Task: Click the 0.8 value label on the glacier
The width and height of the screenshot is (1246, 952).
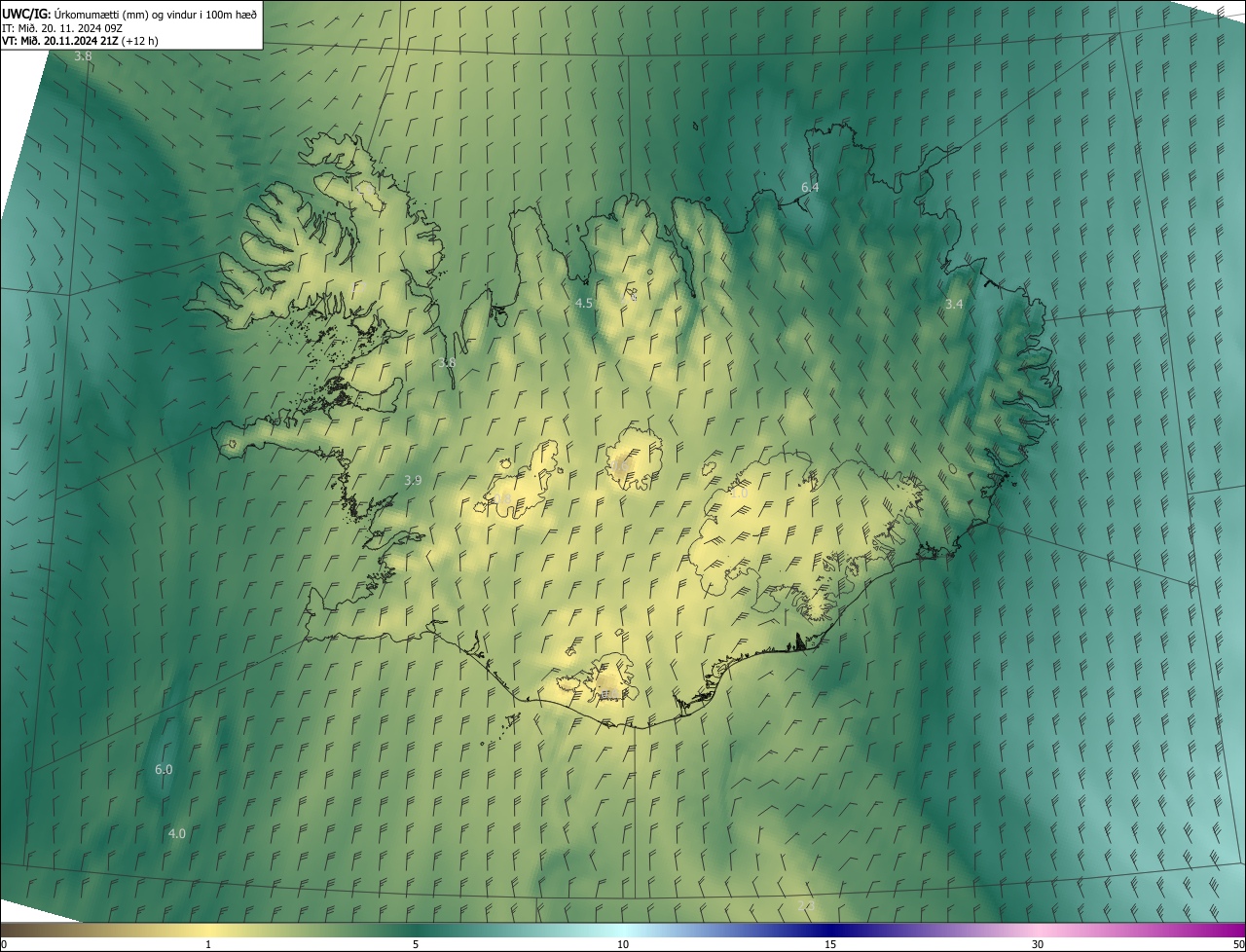Action: [502, 499]
